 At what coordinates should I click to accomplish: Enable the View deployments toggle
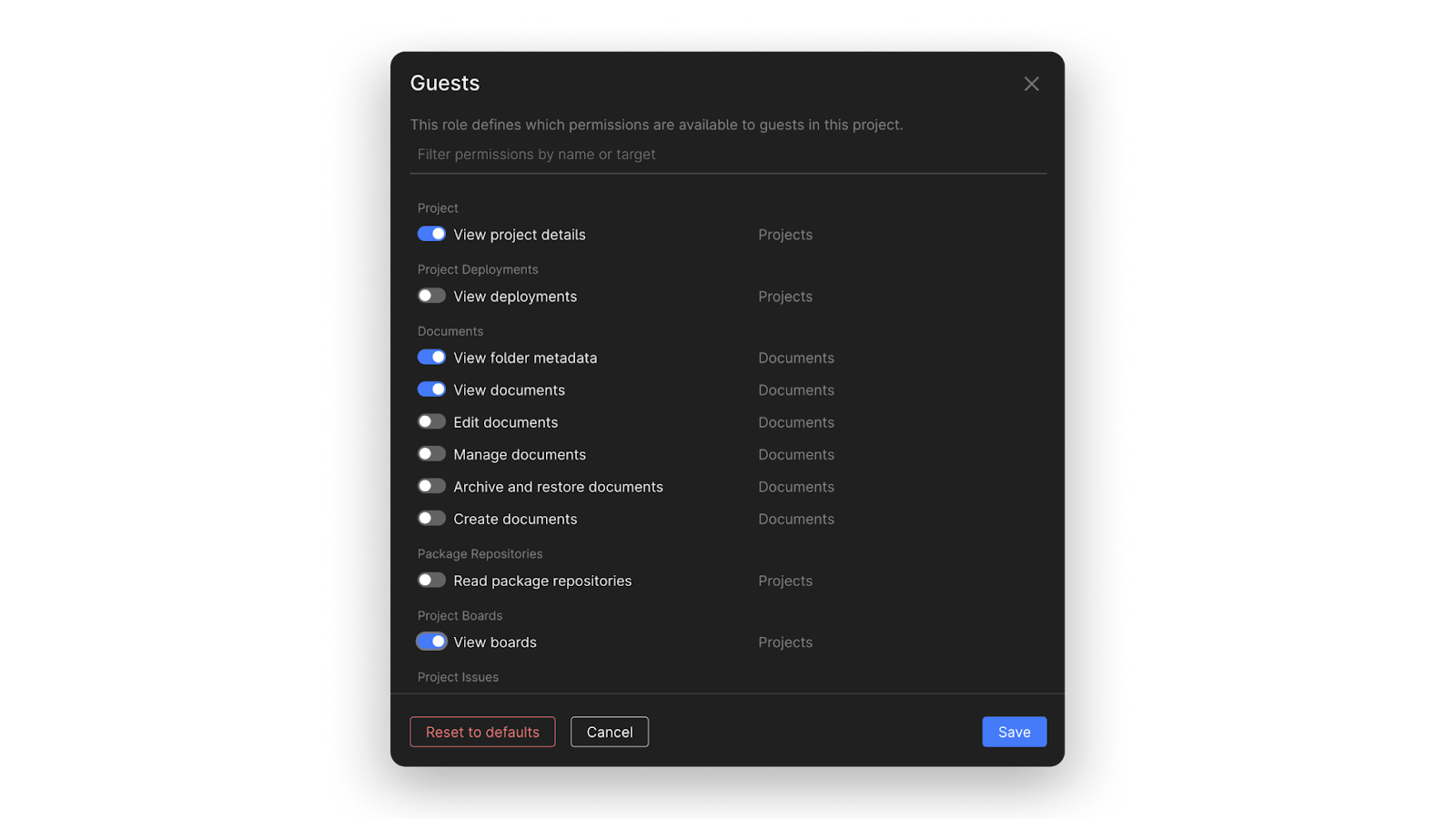click(x=431, y=296)
